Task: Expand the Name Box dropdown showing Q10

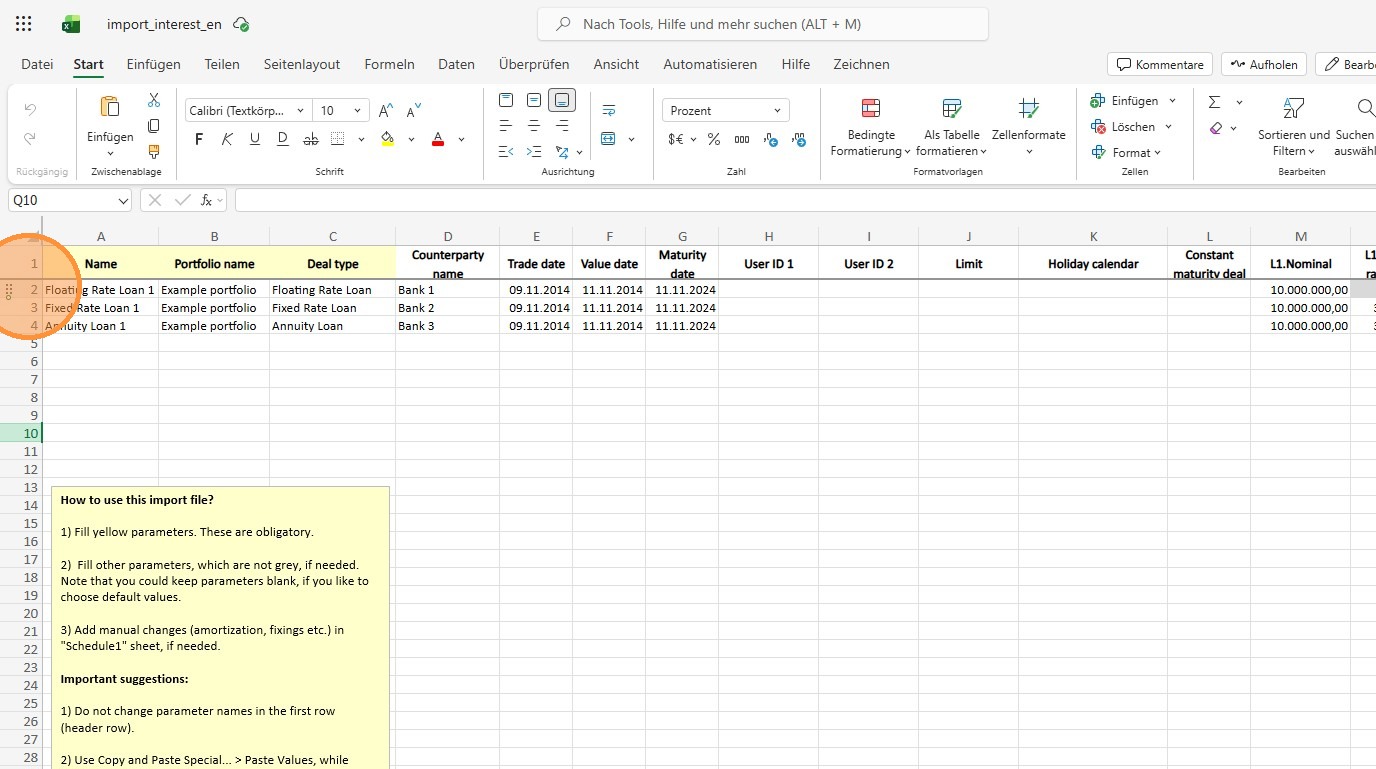Action: tap(123, 201)
